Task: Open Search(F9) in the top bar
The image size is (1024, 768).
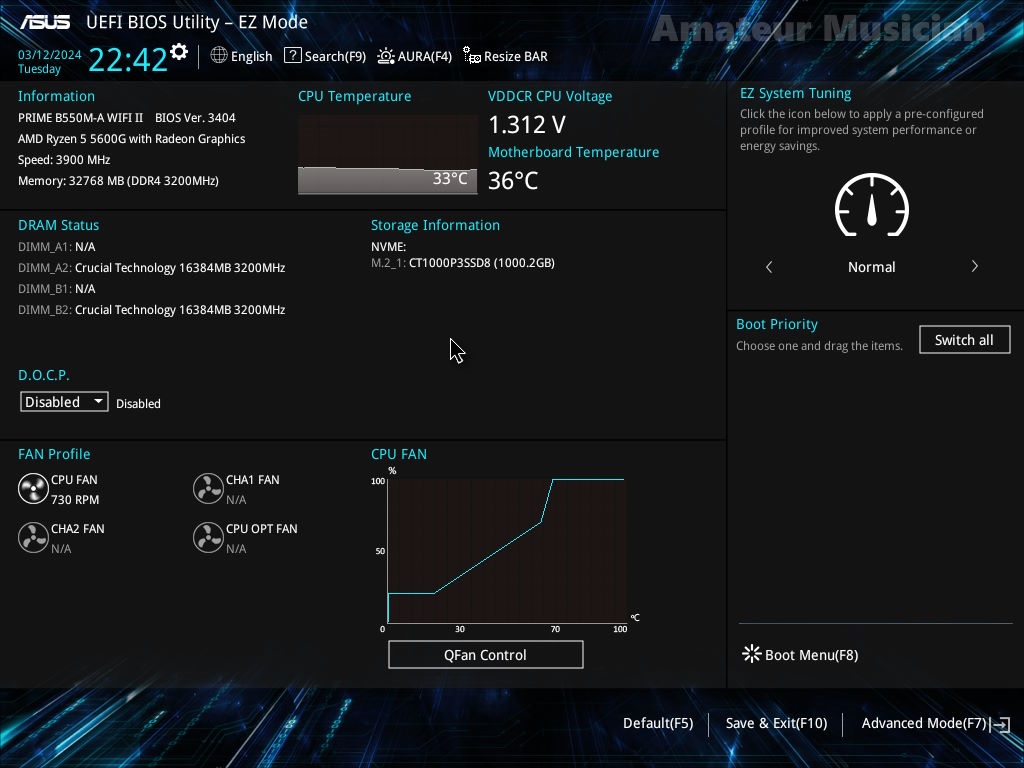Action: pyautogui.click(x=325, y=56)
